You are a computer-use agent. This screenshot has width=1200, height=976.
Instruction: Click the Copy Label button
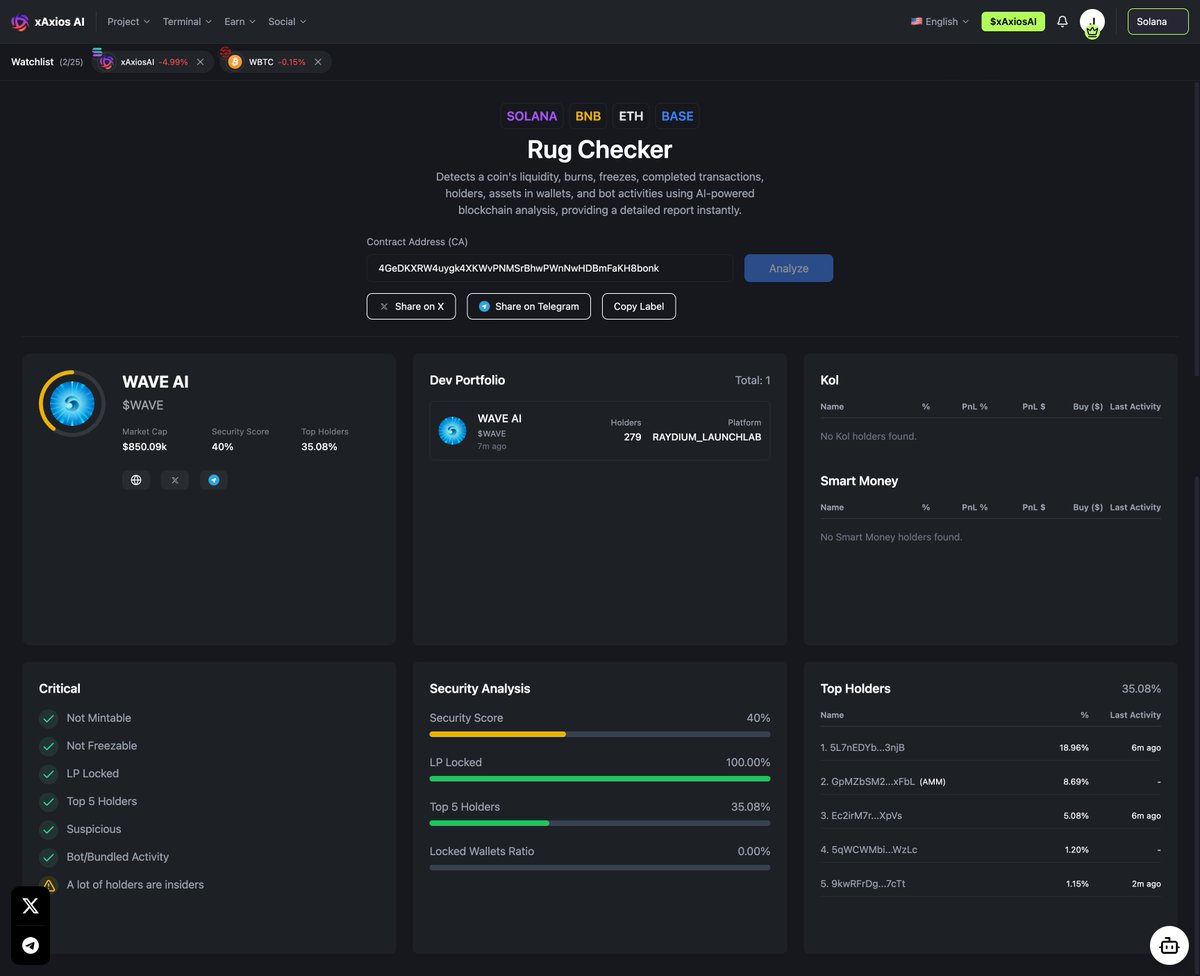point(639,306)
